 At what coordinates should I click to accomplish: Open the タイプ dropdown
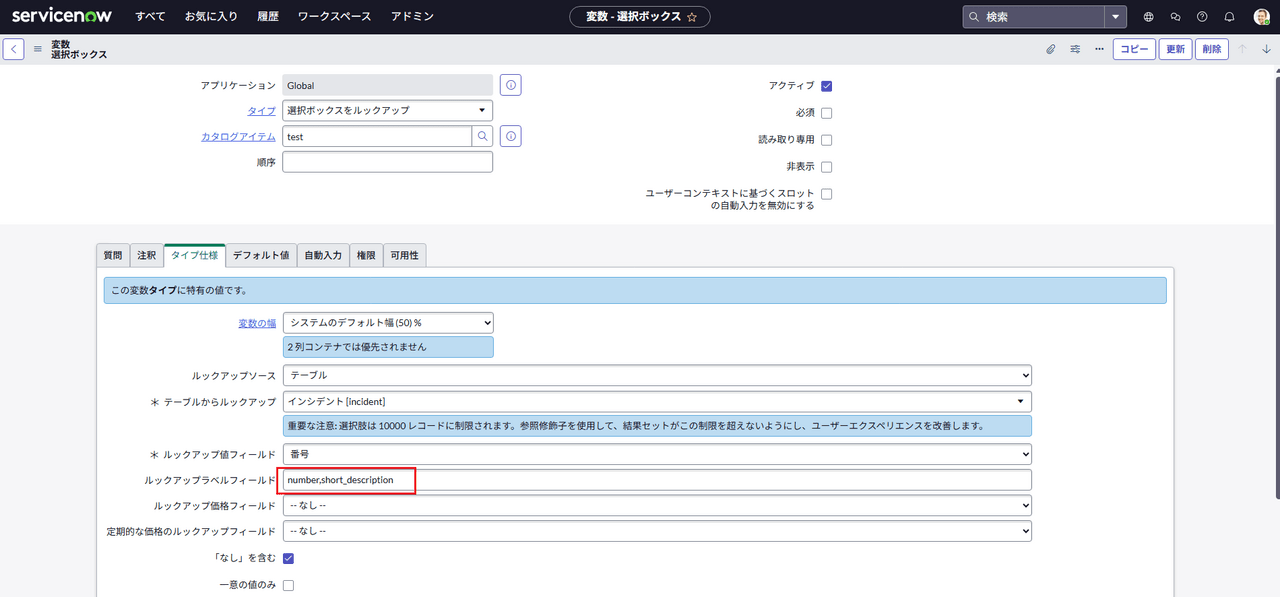(x=387, y=110)
